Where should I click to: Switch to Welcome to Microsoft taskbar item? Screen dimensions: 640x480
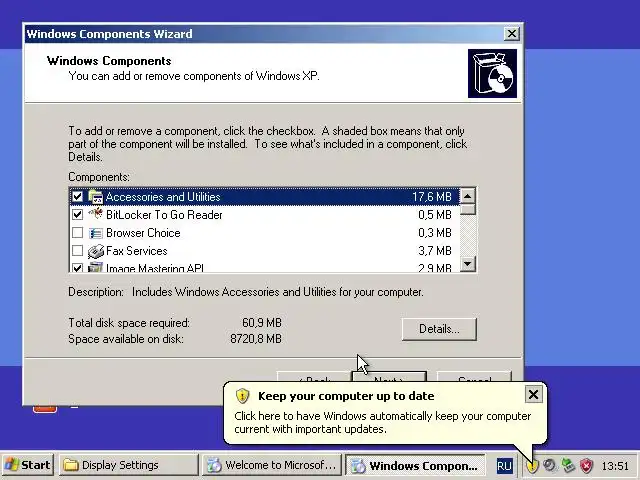[272, 465]
